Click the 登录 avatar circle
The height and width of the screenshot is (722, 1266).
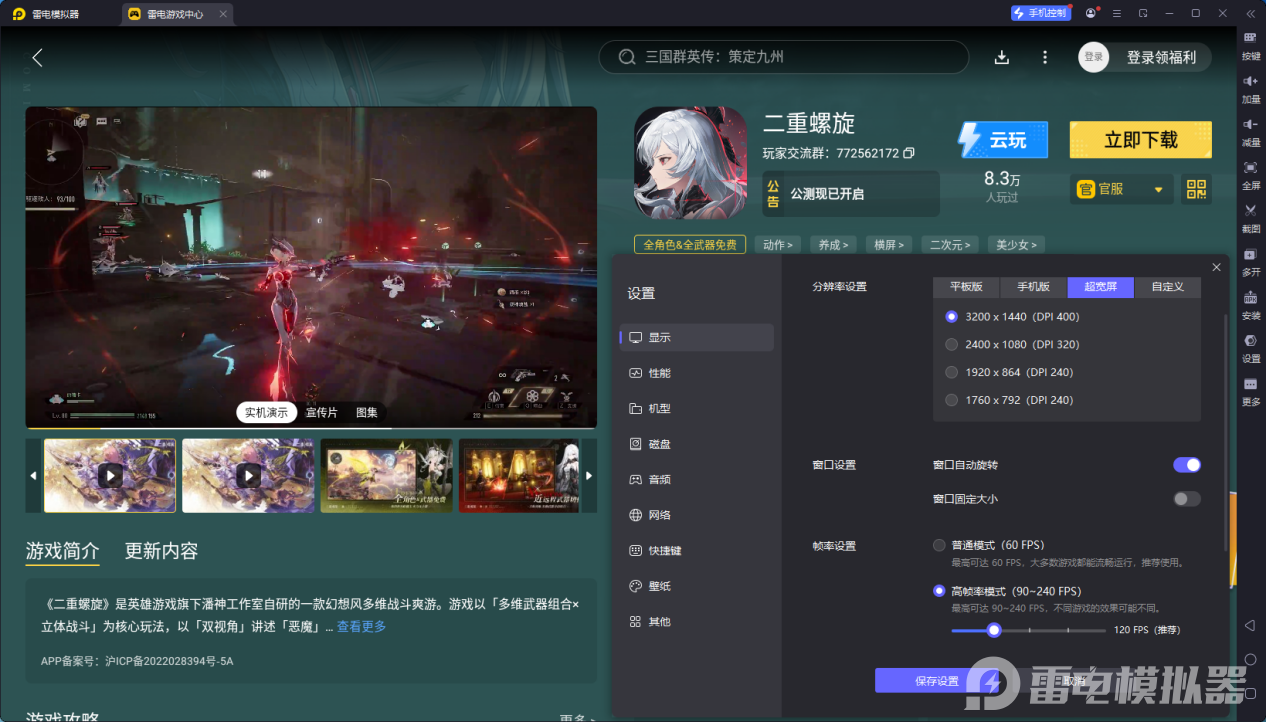(x=1093, y=57)
